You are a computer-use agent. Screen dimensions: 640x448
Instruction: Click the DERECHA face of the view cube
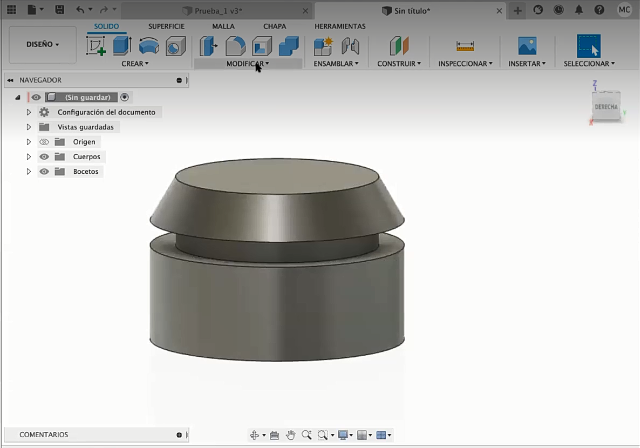click(605, 106)
